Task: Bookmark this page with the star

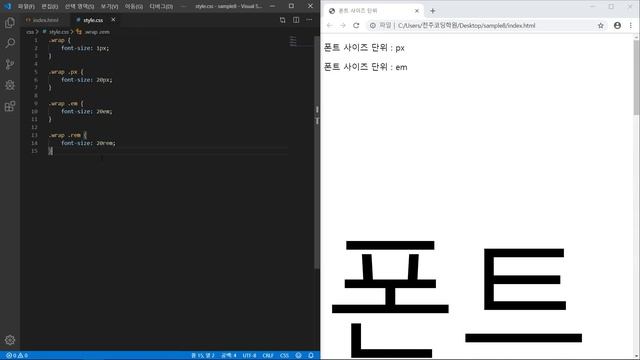Action: (x=600, y=25)
